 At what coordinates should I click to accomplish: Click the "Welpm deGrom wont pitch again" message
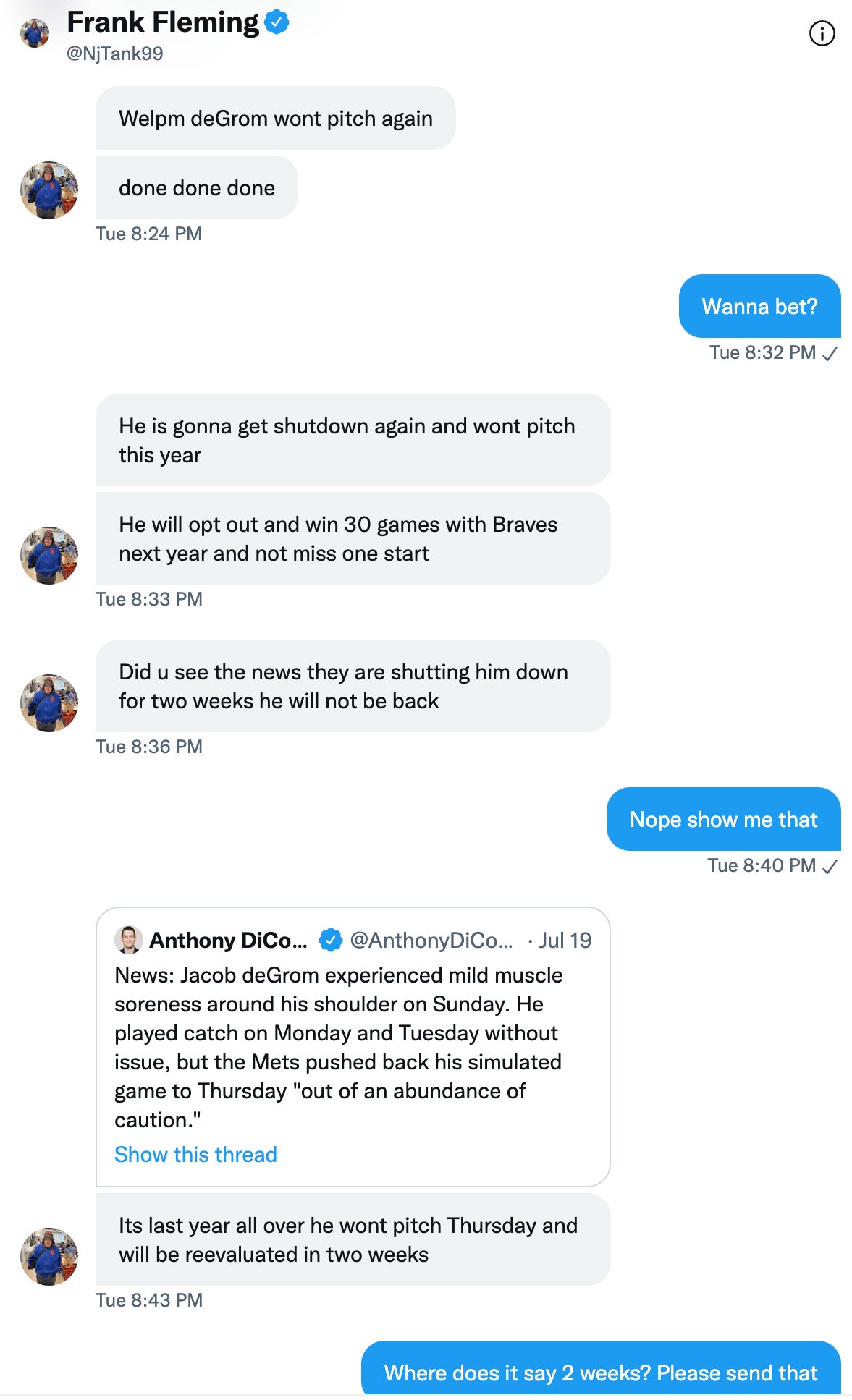point(275,118)
